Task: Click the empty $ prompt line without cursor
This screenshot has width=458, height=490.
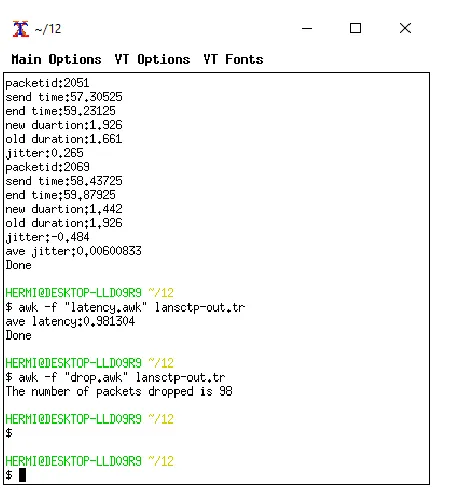Action: click(x=9, y=433)
